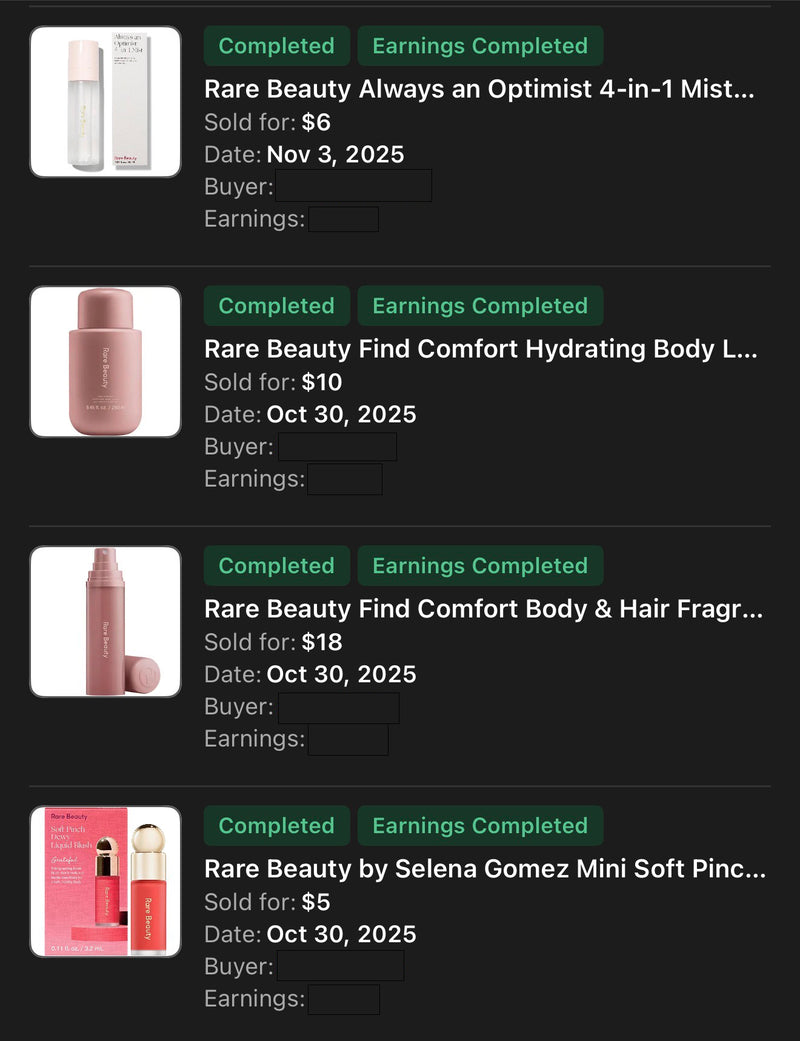Open the Find Comfort Body & Hair listing title
The image size is (800, 1041).
483,609
